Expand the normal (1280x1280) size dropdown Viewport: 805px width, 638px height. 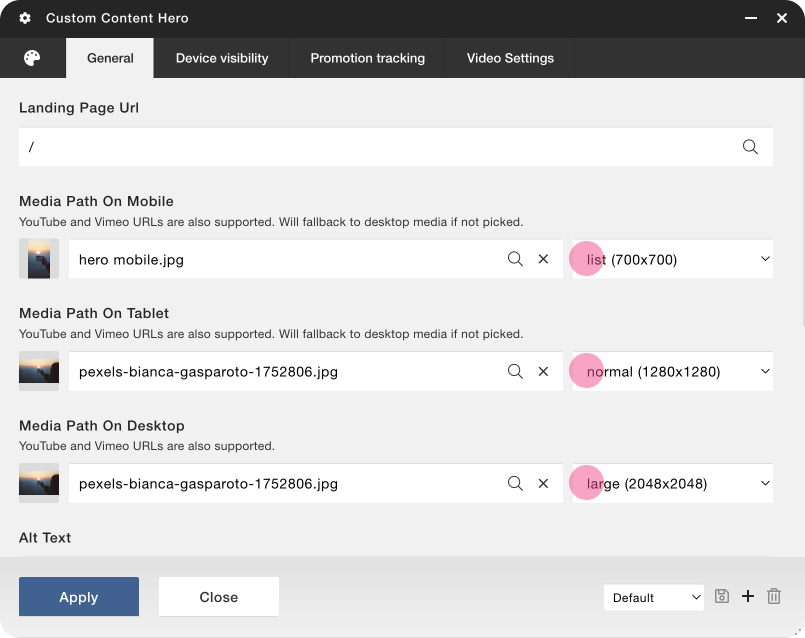[672, 371]
